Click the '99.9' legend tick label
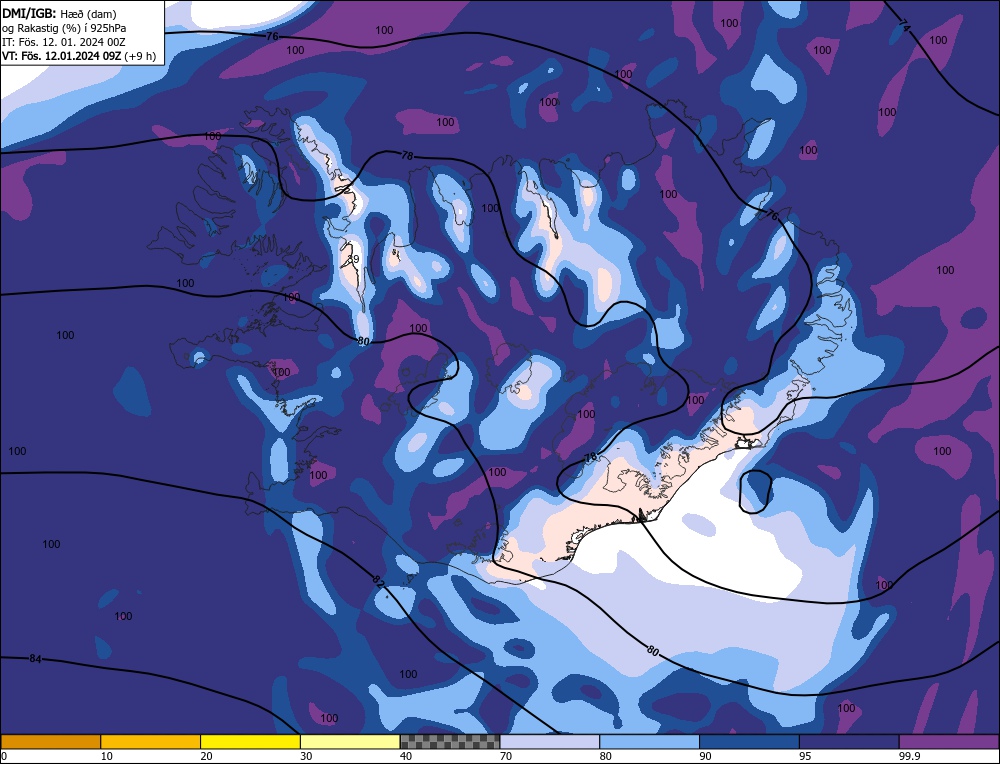This screenshot has width=1000, height=764. [x=909, y=756]
